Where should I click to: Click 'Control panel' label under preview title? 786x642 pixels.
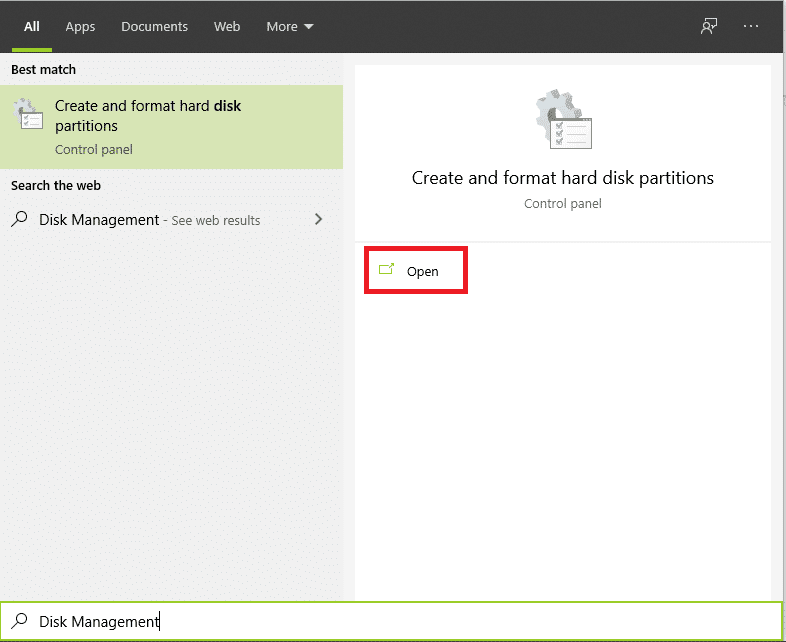(563, 204)
